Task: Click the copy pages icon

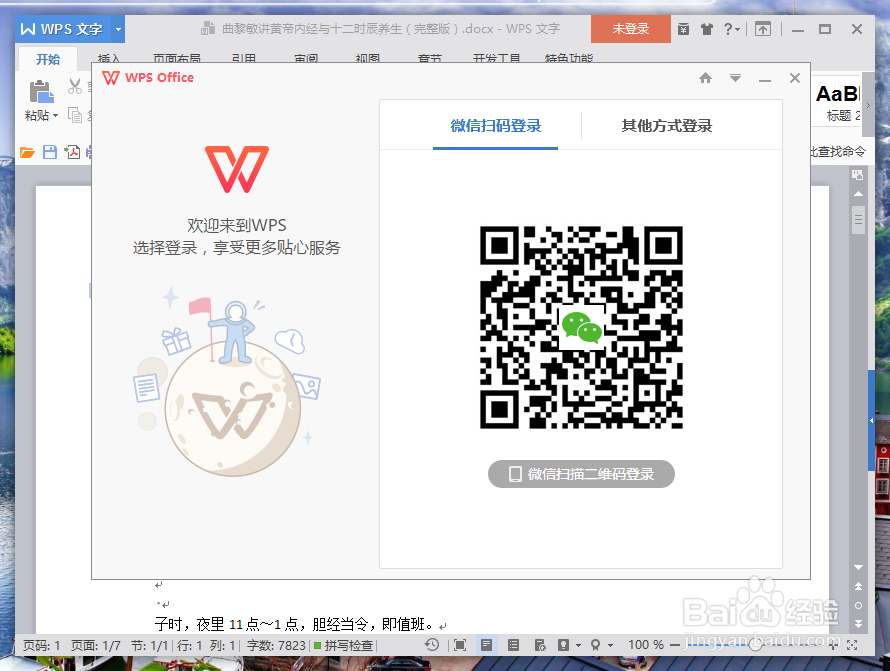Action: click(x=75, y=115)
